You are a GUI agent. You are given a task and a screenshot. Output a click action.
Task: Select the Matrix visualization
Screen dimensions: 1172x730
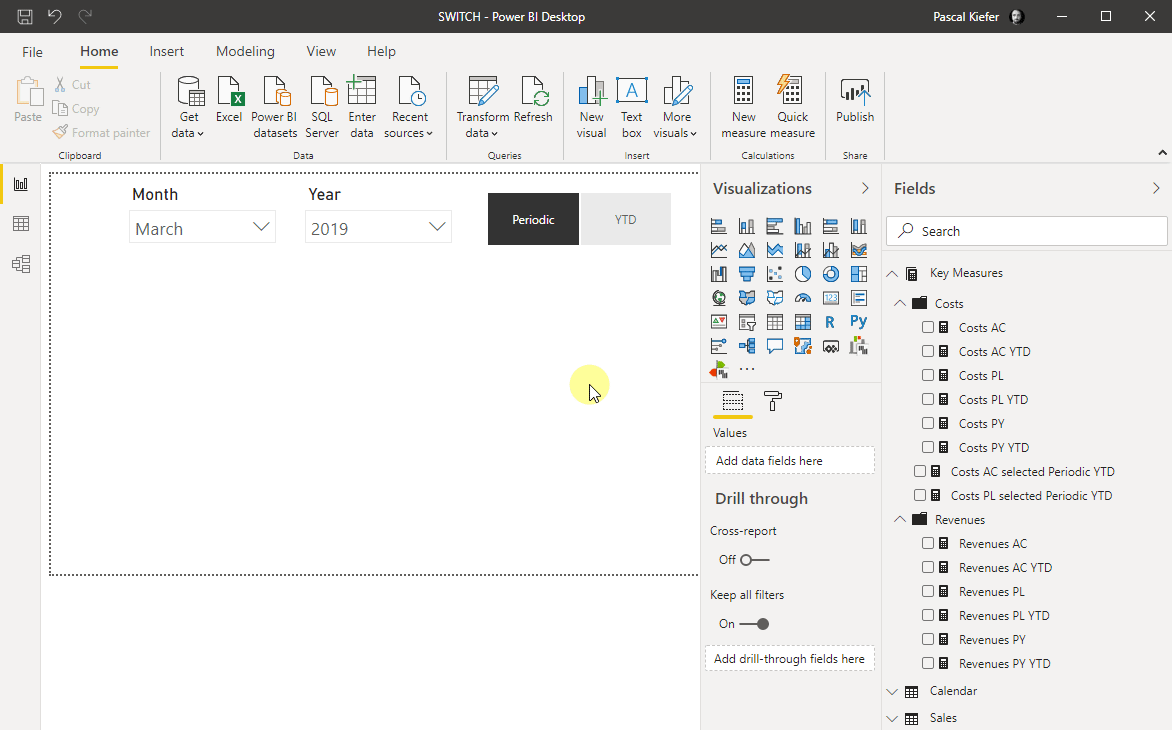point(803,322)
